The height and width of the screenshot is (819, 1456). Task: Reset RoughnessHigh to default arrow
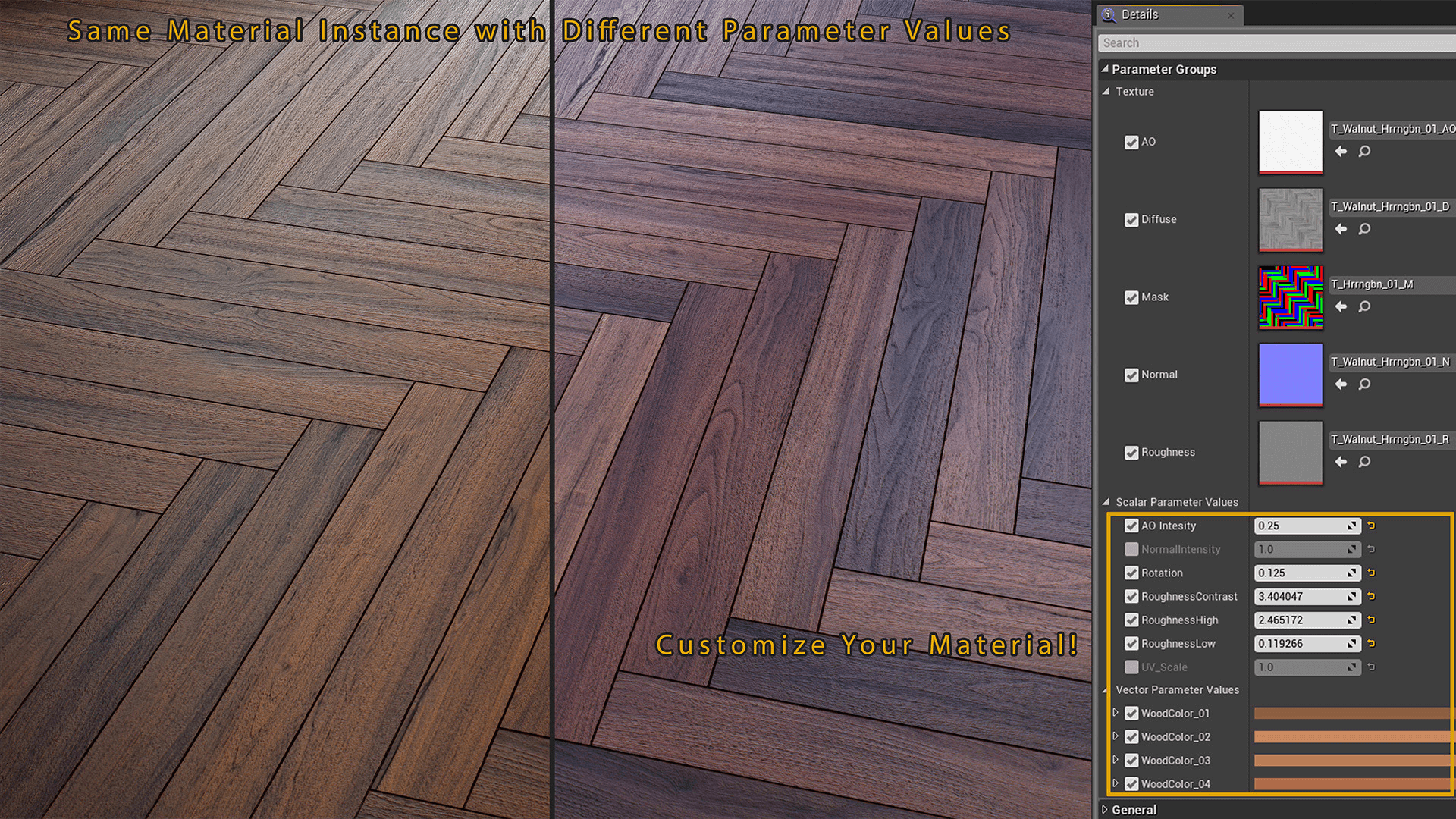click(1371, 620)
